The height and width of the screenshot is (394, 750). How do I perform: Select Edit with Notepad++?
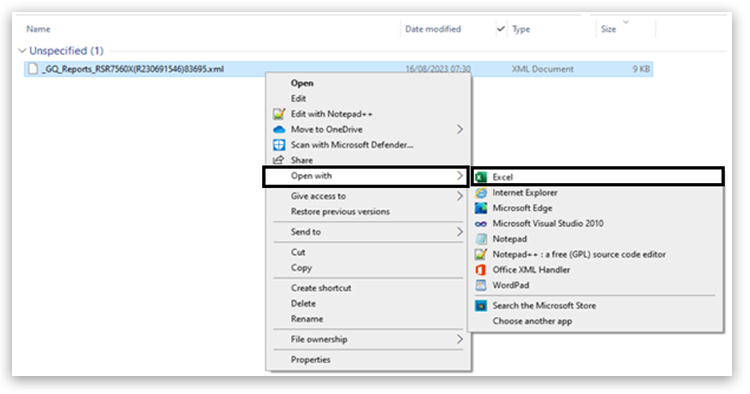(331, 114)
